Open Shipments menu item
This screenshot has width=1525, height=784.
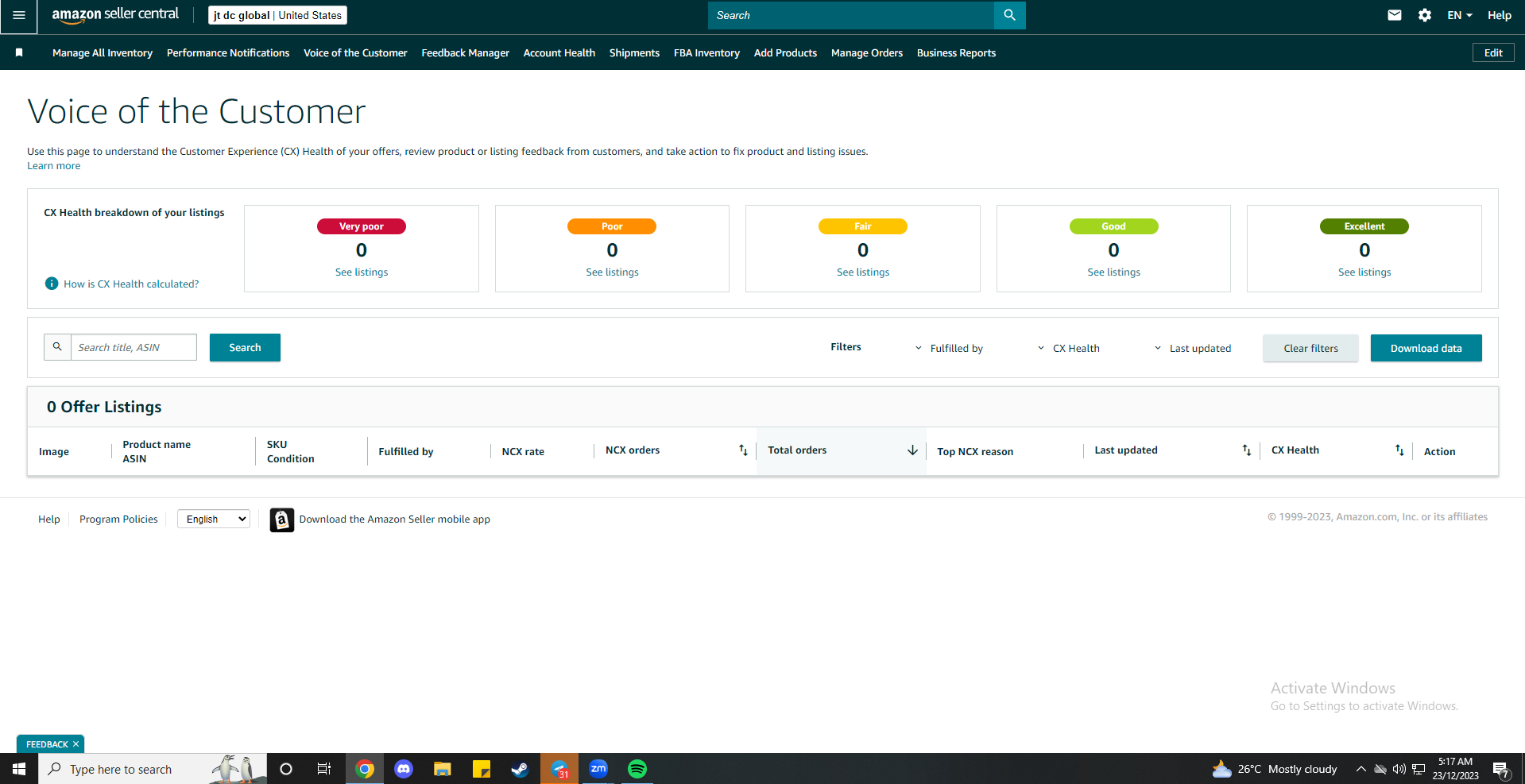click(634, 52)
